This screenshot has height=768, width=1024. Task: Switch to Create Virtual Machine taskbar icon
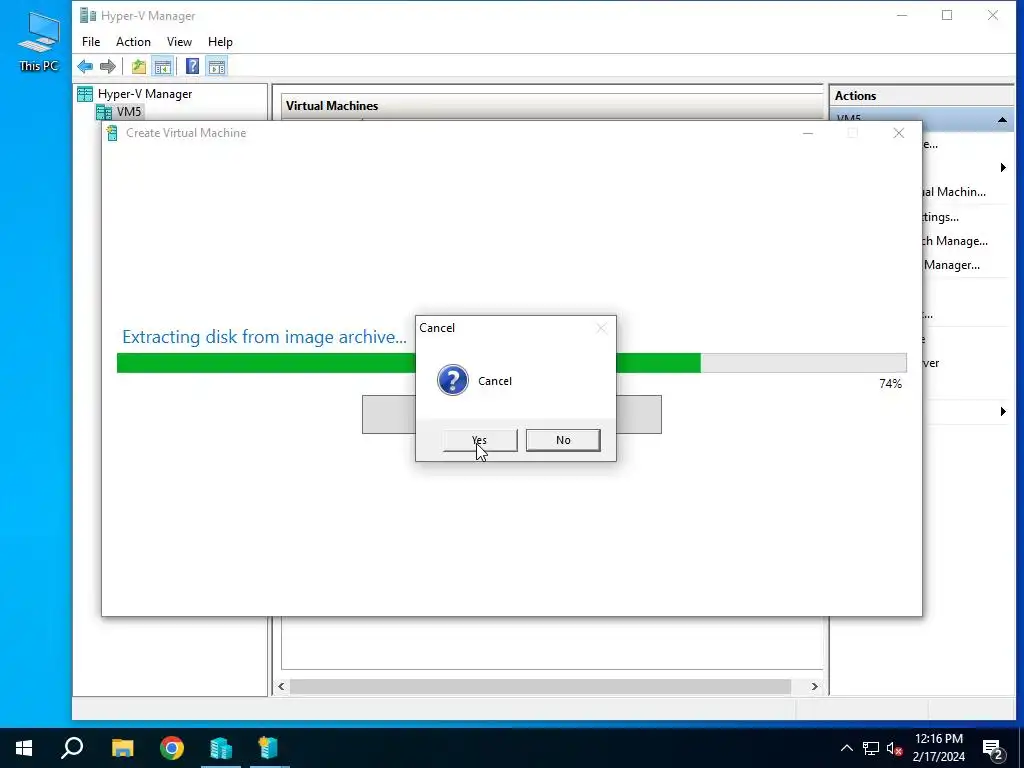tap(268, 748)
